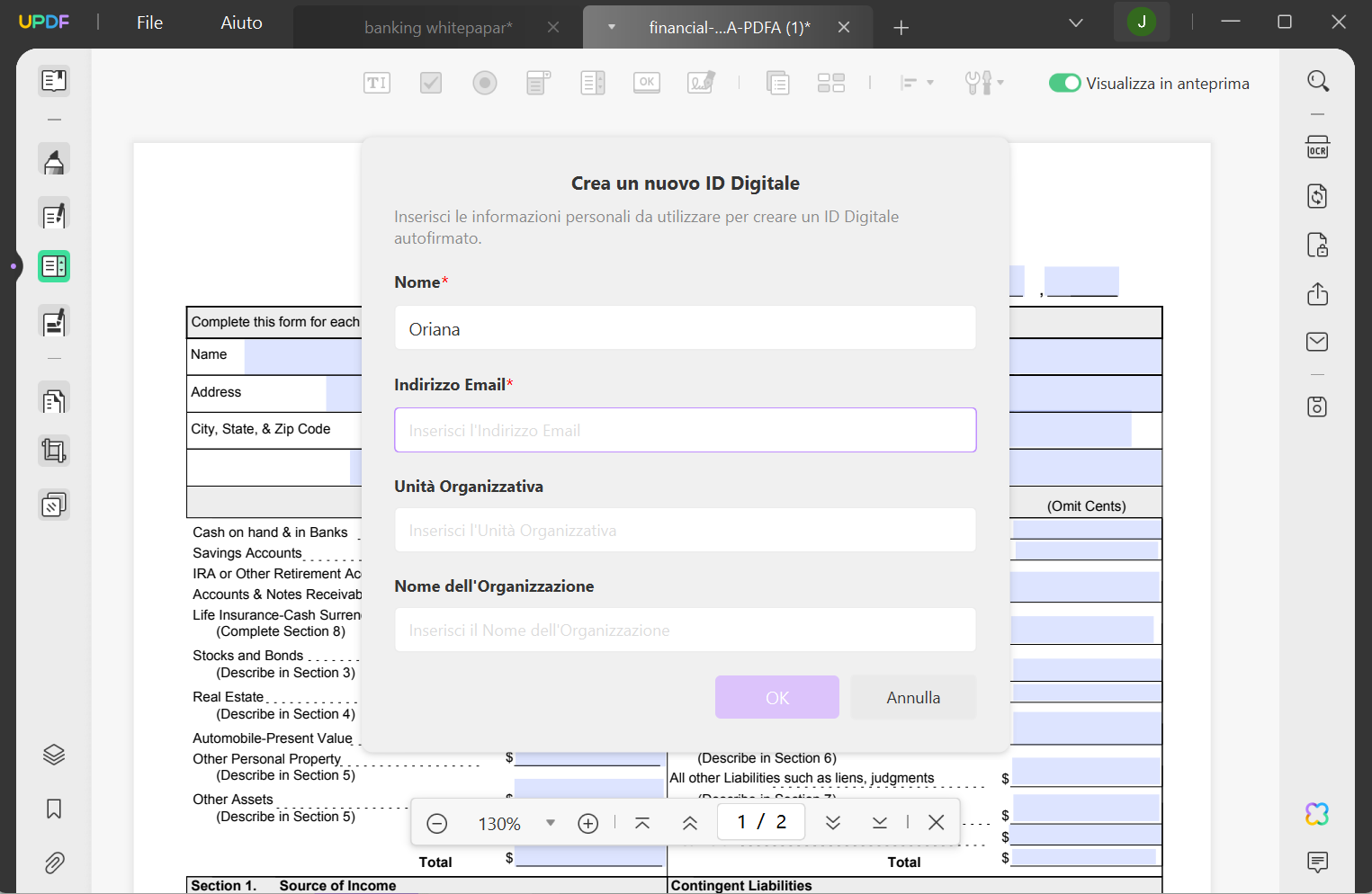
Task: Open the UPDF AI assistant icon
Action: click(1317, 814)
